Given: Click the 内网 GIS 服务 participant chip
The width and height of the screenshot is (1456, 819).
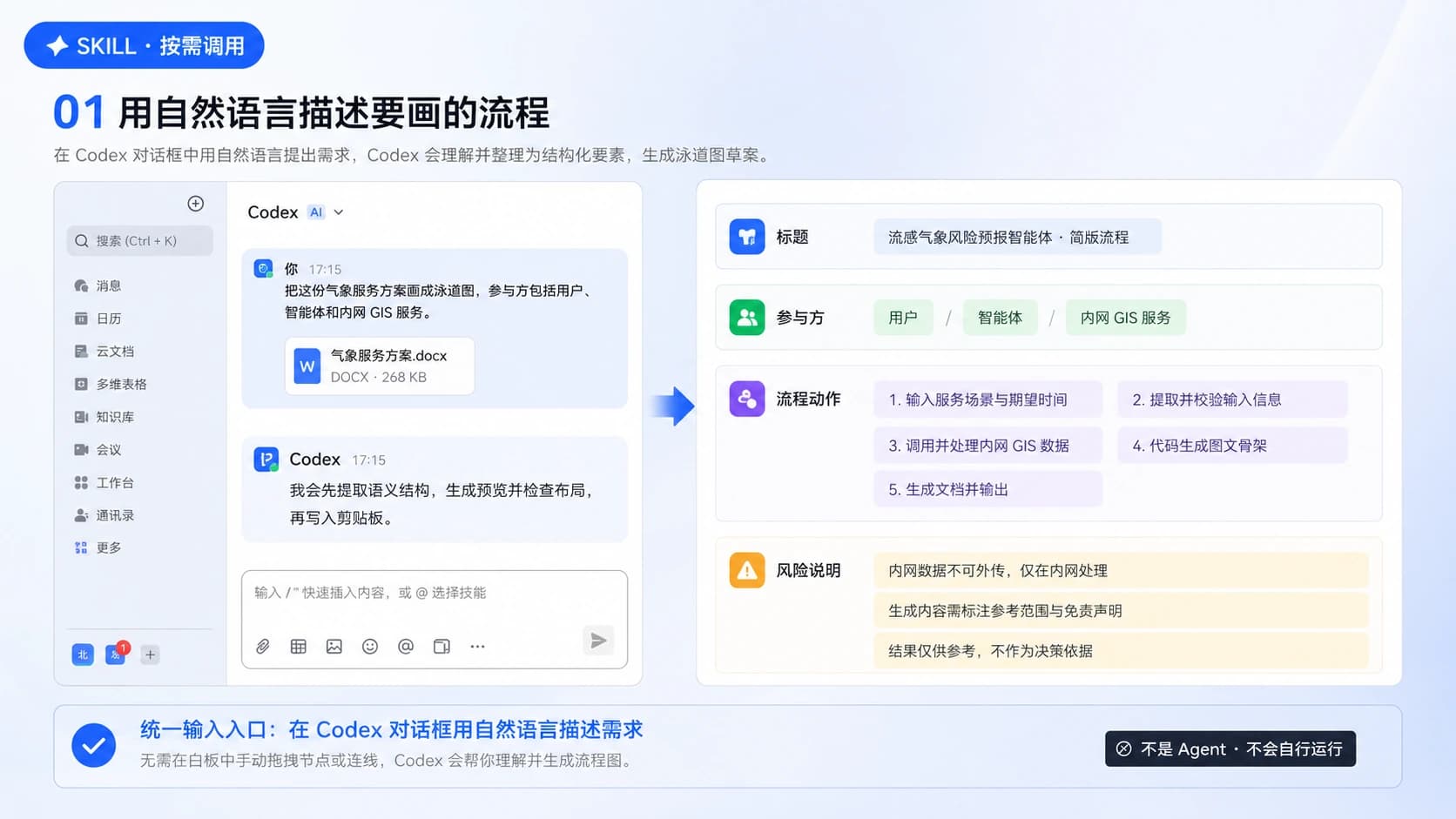Looking at the screenshot, I should (1125, 318).
